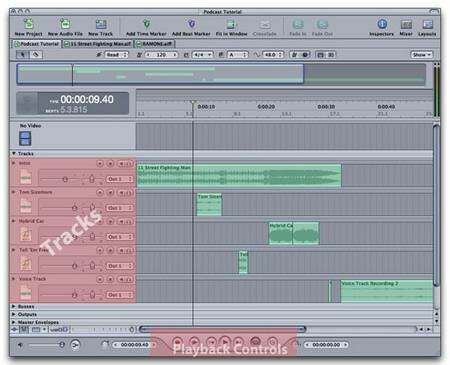Select the Voice Track Recording 2 clip
This screenshot has height=365, width=450.
coord(387,291)
